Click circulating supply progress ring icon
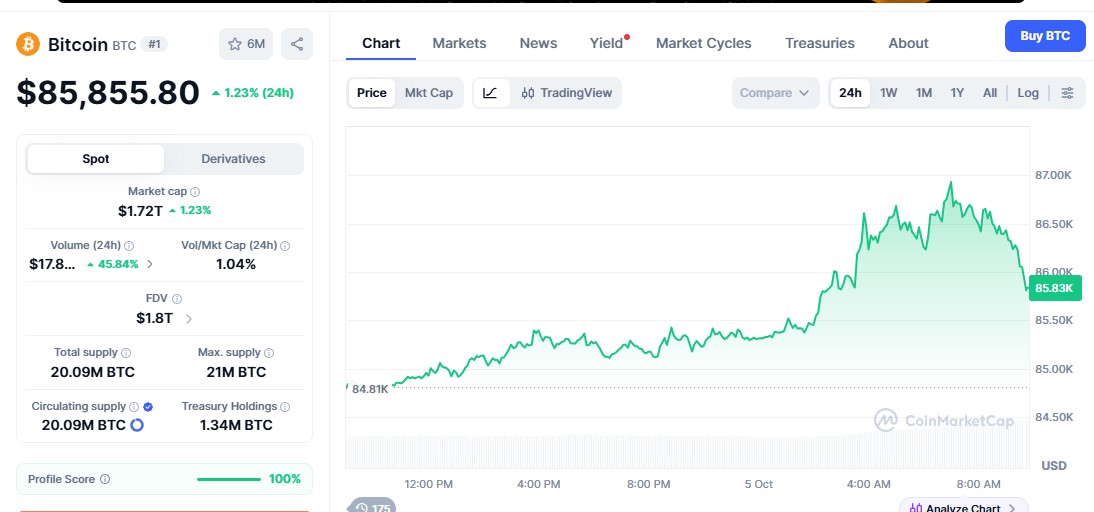This screenshot has width=1094, height=512. [x=137, y=425]
